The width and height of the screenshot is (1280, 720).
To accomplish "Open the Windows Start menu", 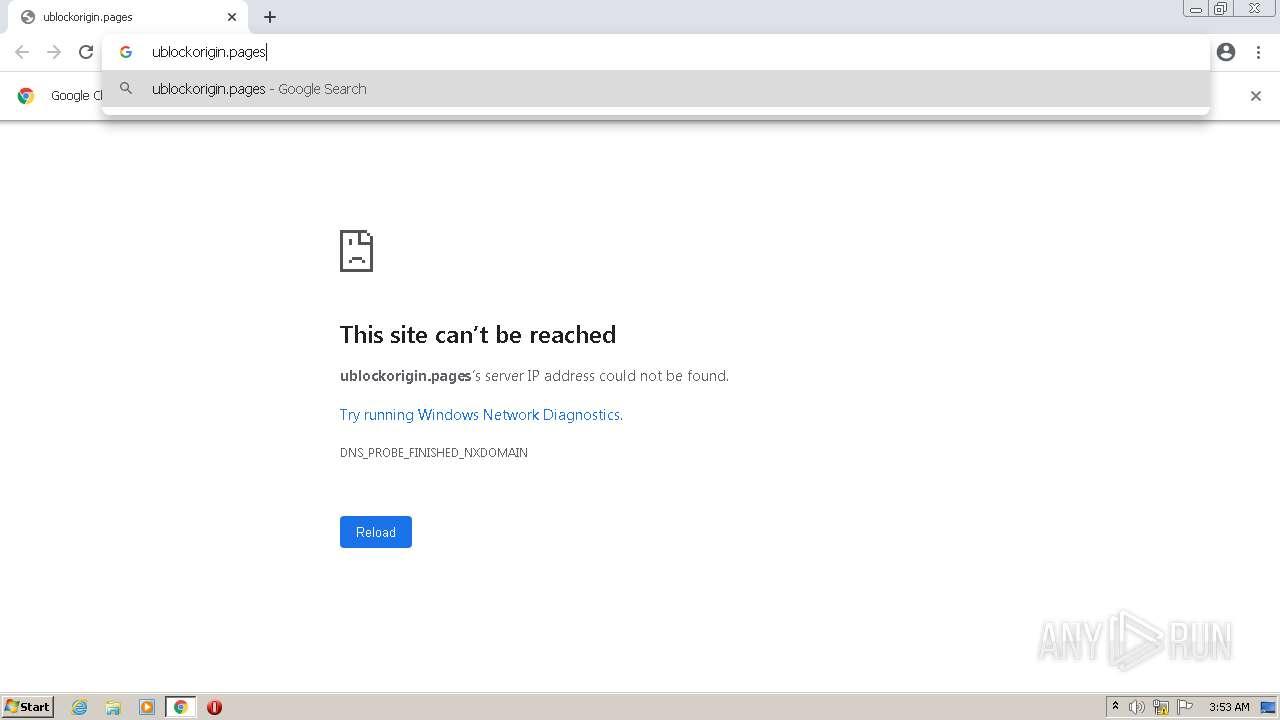I will [28, 707].
